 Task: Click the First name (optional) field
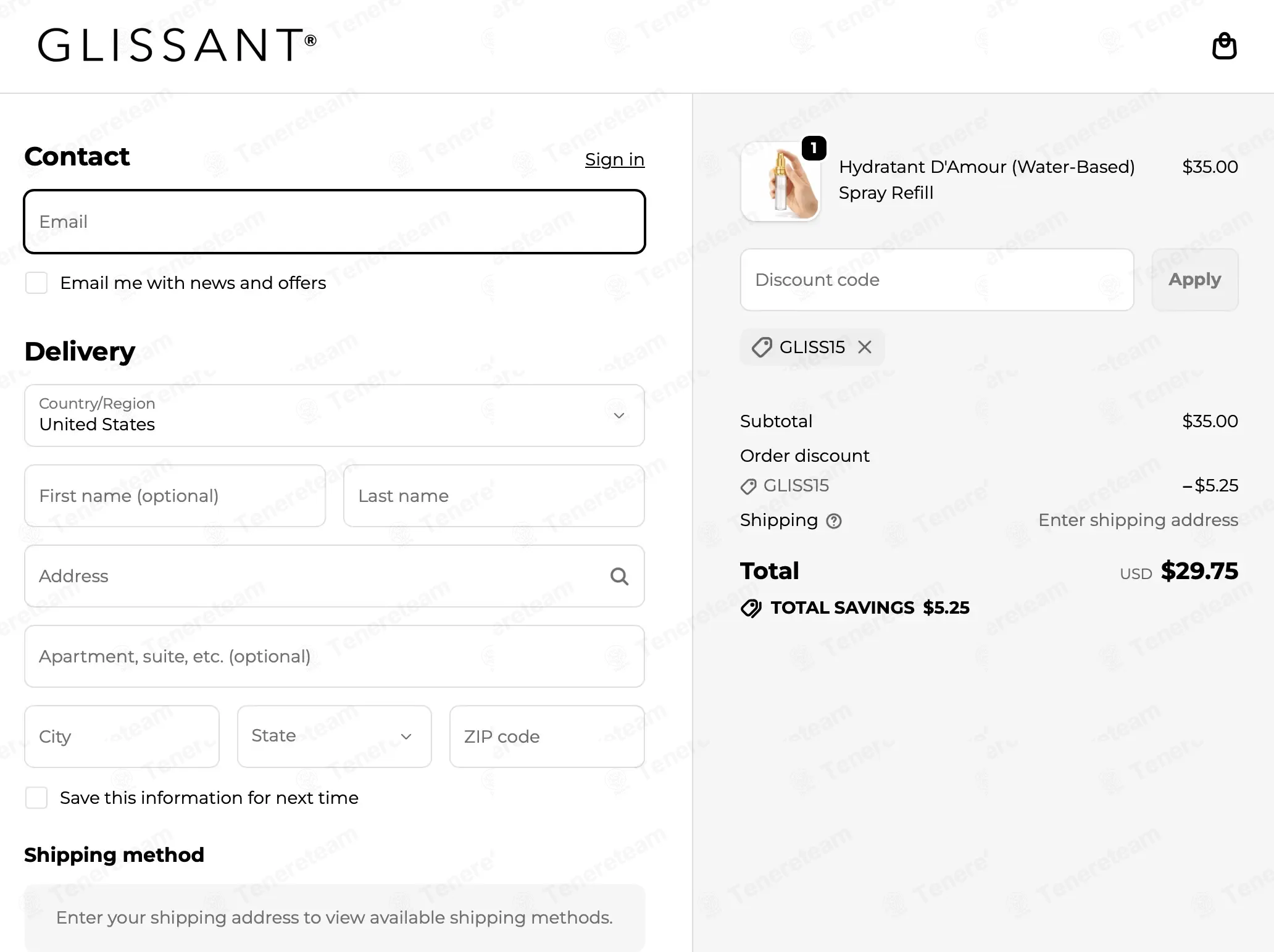click(175, 496)
